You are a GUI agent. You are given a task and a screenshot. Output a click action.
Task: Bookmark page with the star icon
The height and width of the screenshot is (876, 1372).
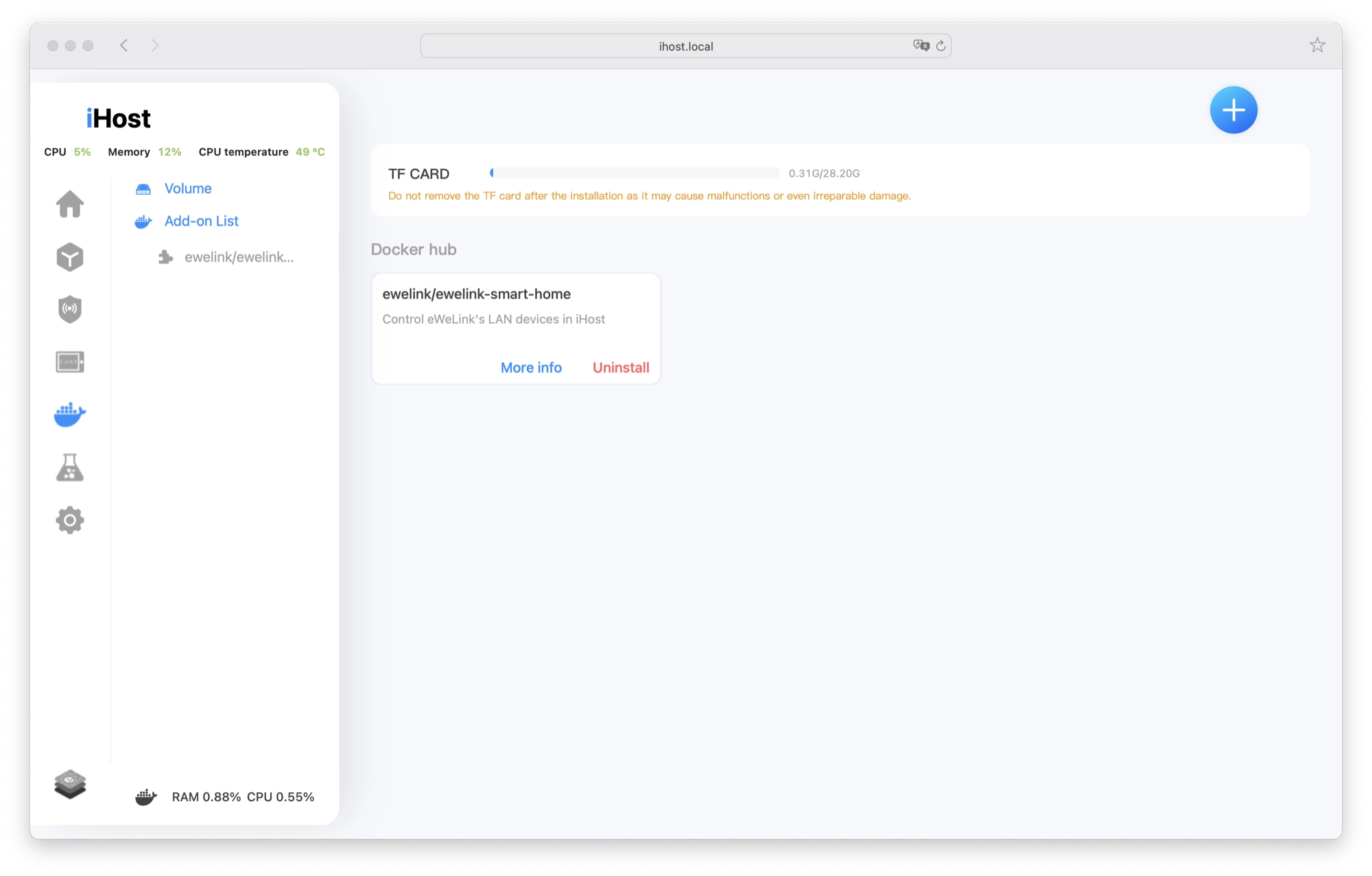pos(1317,45)
